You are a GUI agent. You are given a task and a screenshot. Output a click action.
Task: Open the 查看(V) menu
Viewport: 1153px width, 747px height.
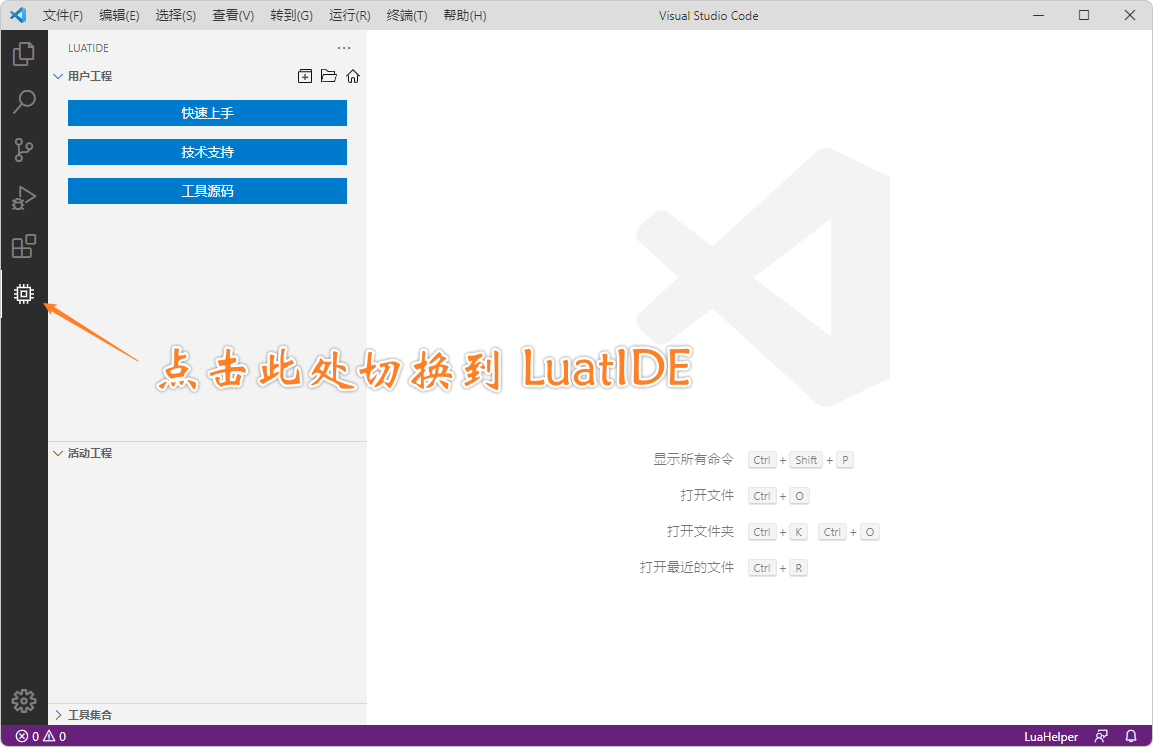click(x=233, y=15)
